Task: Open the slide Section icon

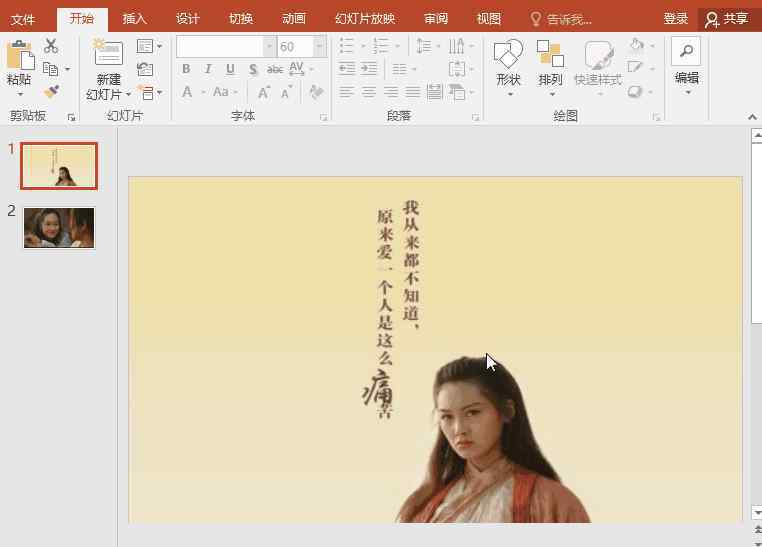Action: [145, 92]
